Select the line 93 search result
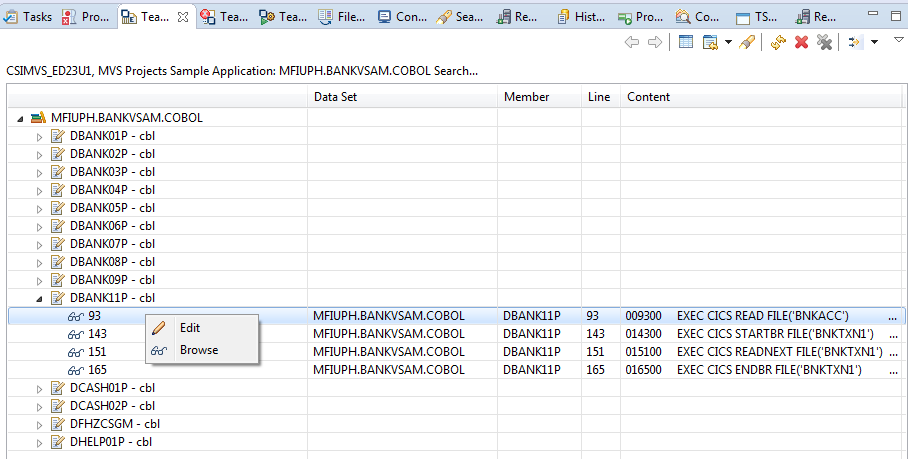 click(455, 316)
